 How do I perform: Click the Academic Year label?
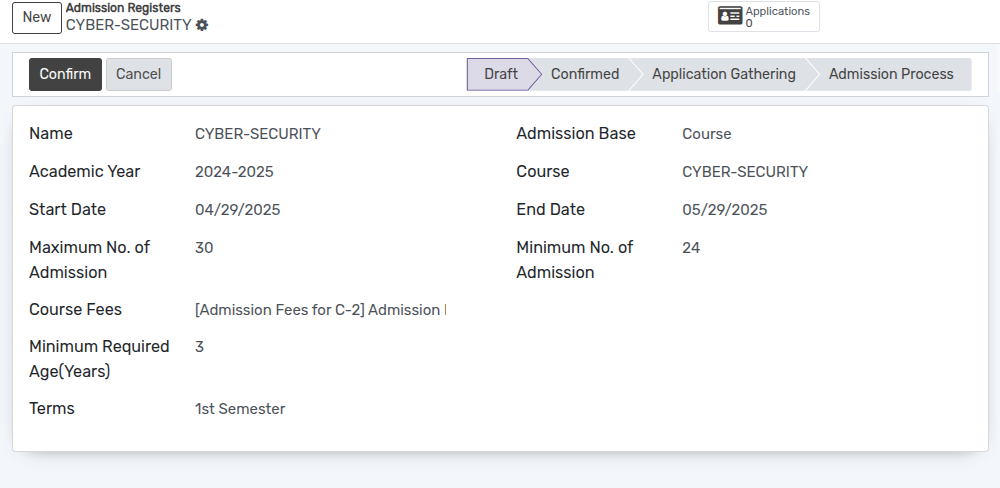click(85, 172)
